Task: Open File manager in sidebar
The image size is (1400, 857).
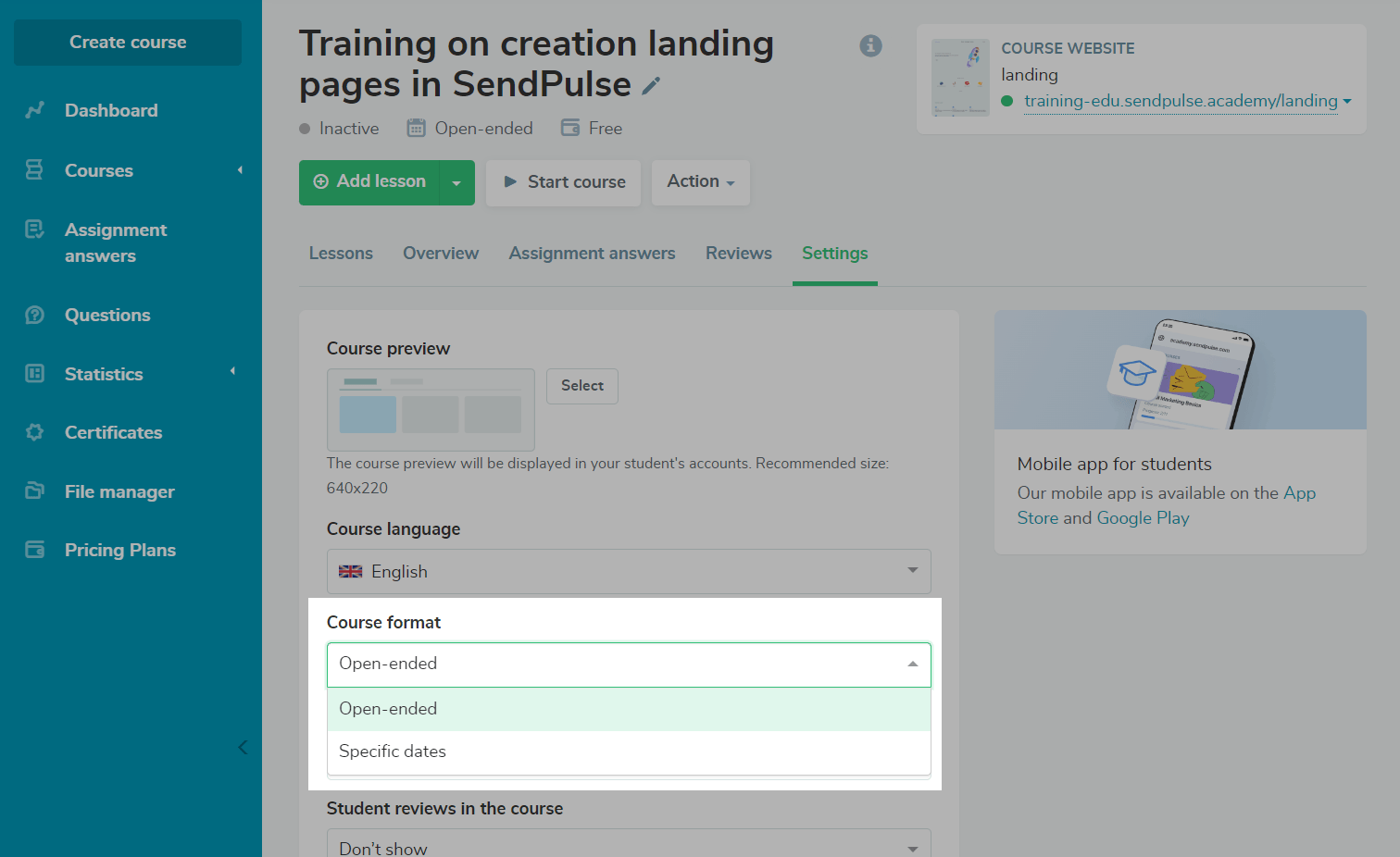Action: point(119,491)
